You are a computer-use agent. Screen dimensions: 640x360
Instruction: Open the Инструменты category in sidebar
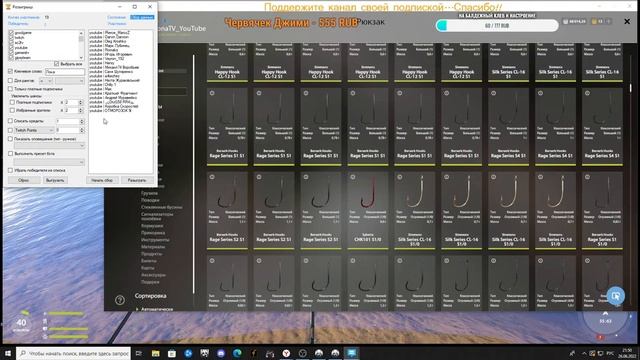click(x=155, y=240)
